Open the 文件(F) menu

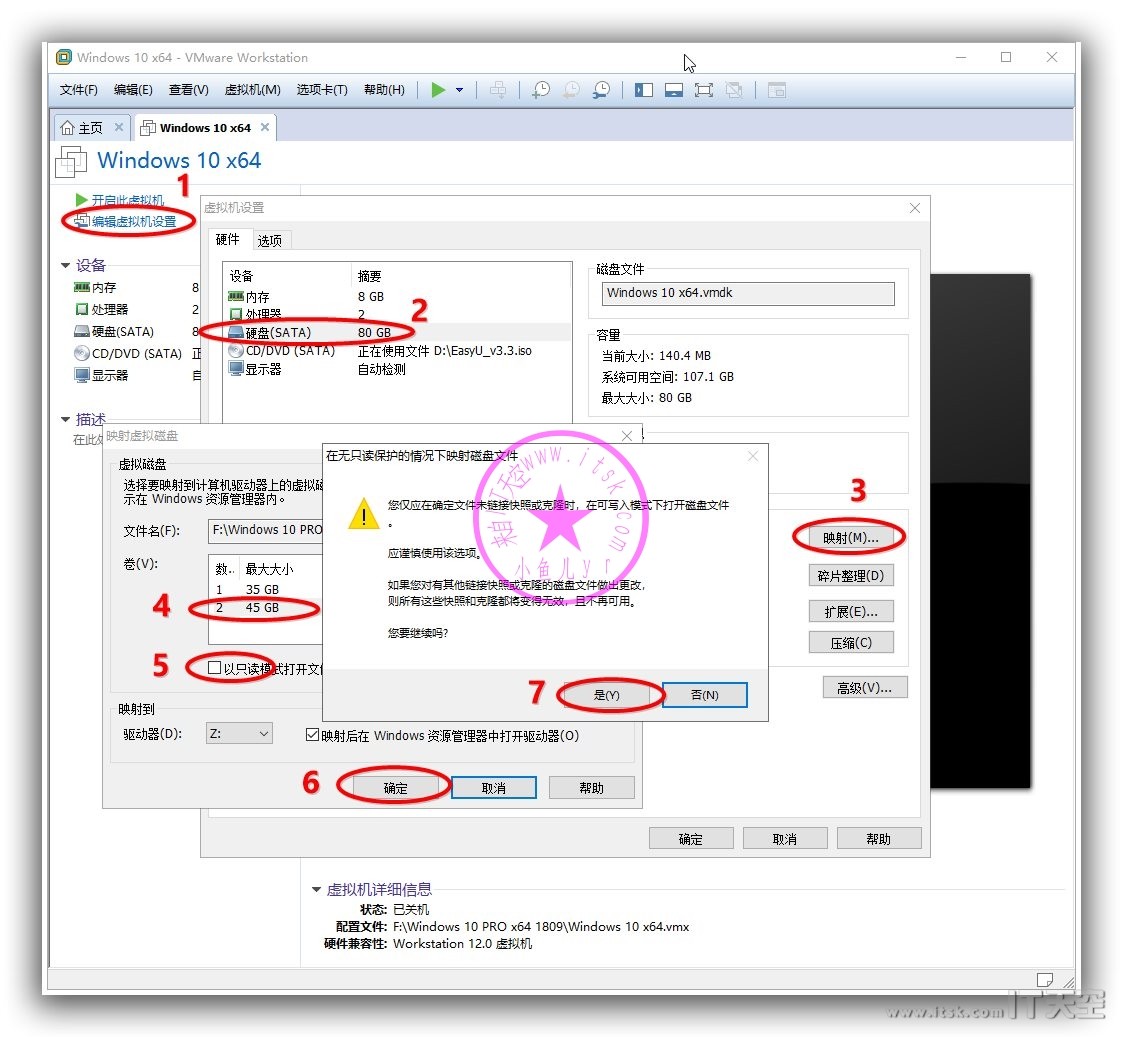79,90
